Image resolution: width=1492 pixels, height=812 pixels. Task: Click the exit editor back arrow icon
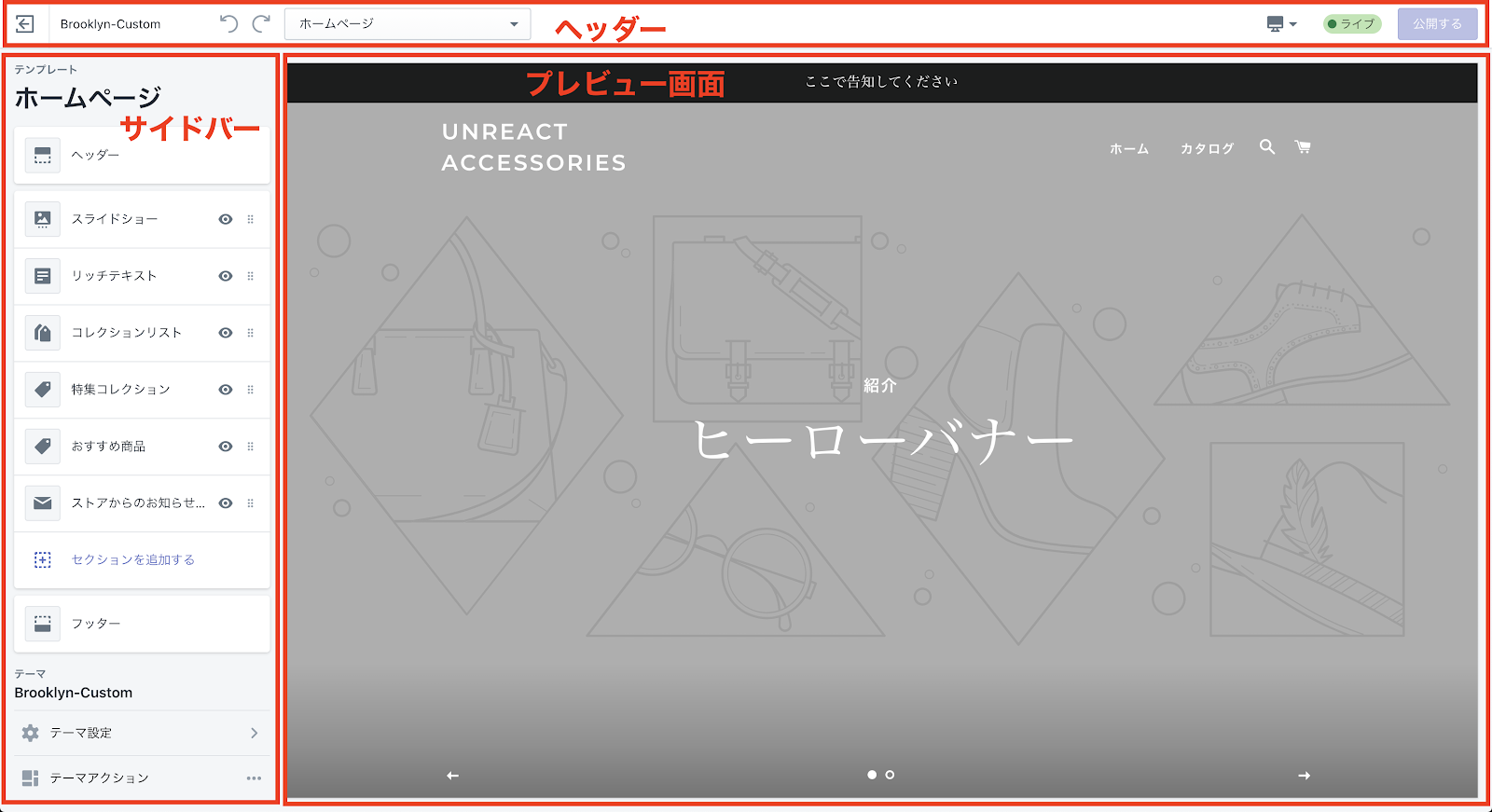pyautogui.click(x=25, y=24)
